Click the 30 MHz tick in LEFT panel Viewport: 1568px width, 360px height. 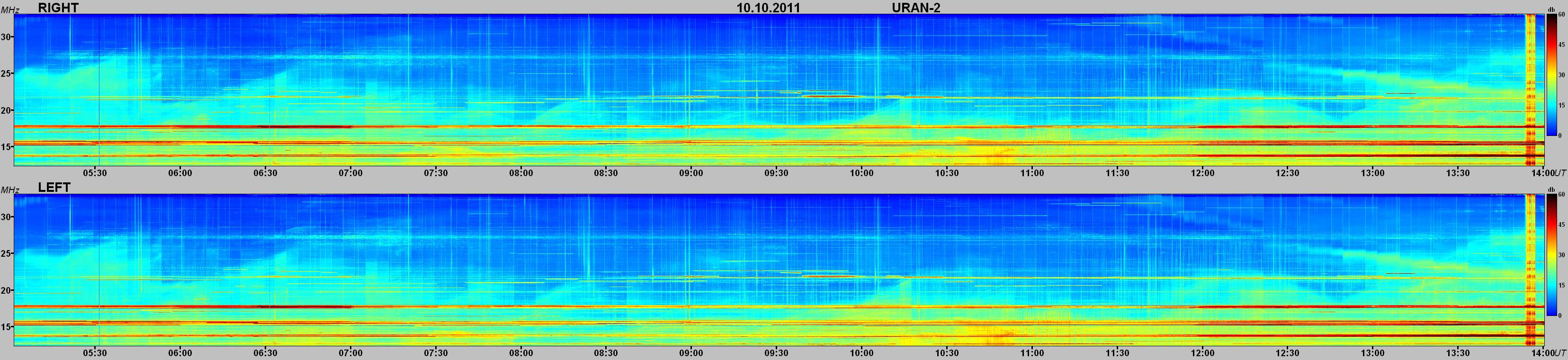pyautogui.click(x=7, y=217)
